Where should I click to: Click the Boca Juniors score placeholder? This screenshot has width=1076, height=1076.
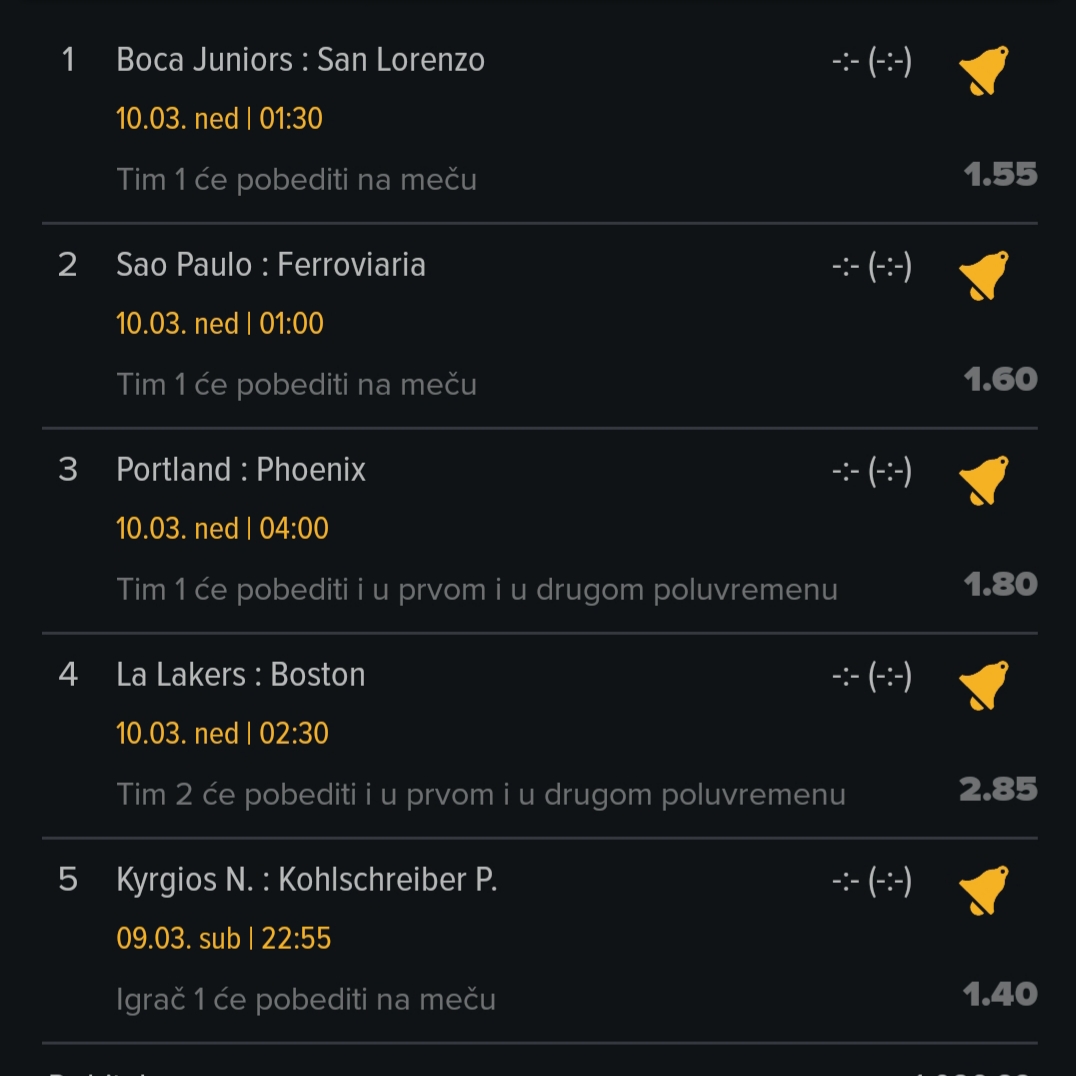pos(872,62)
